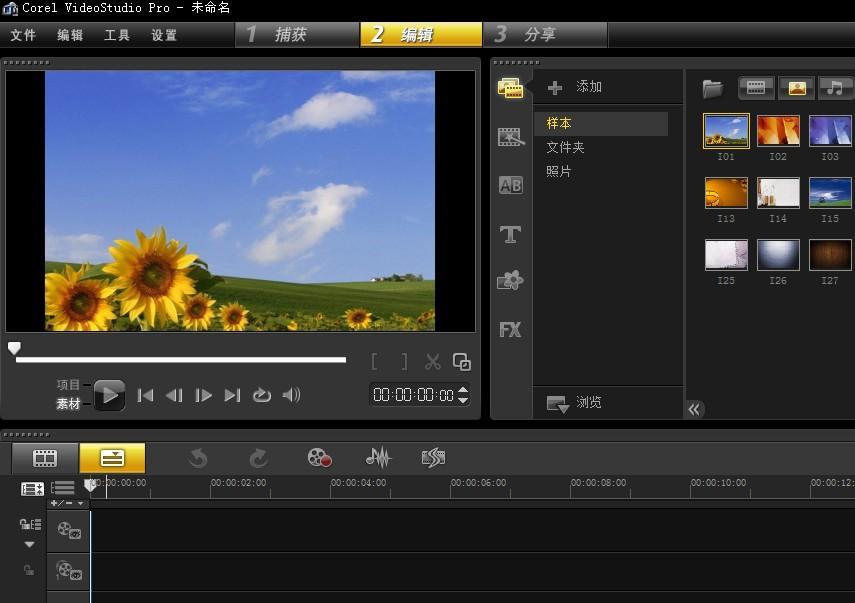Toggle the show audio files filter button
This screenshot has height=603, width=855.
(835, 88)
